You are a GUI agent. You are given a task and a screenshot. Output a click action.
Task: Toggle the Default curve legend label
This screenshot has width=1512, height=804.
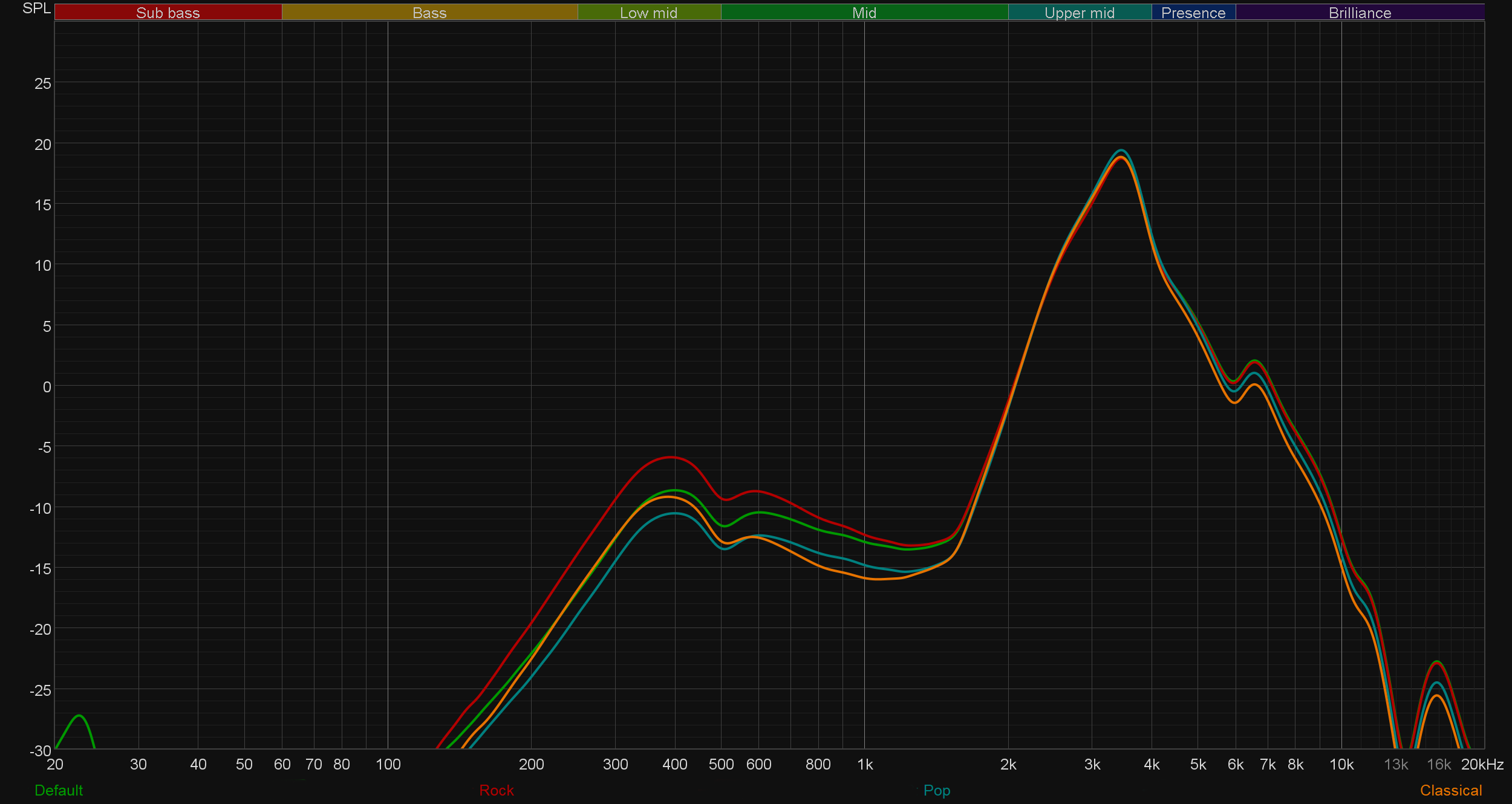[59, 790]
